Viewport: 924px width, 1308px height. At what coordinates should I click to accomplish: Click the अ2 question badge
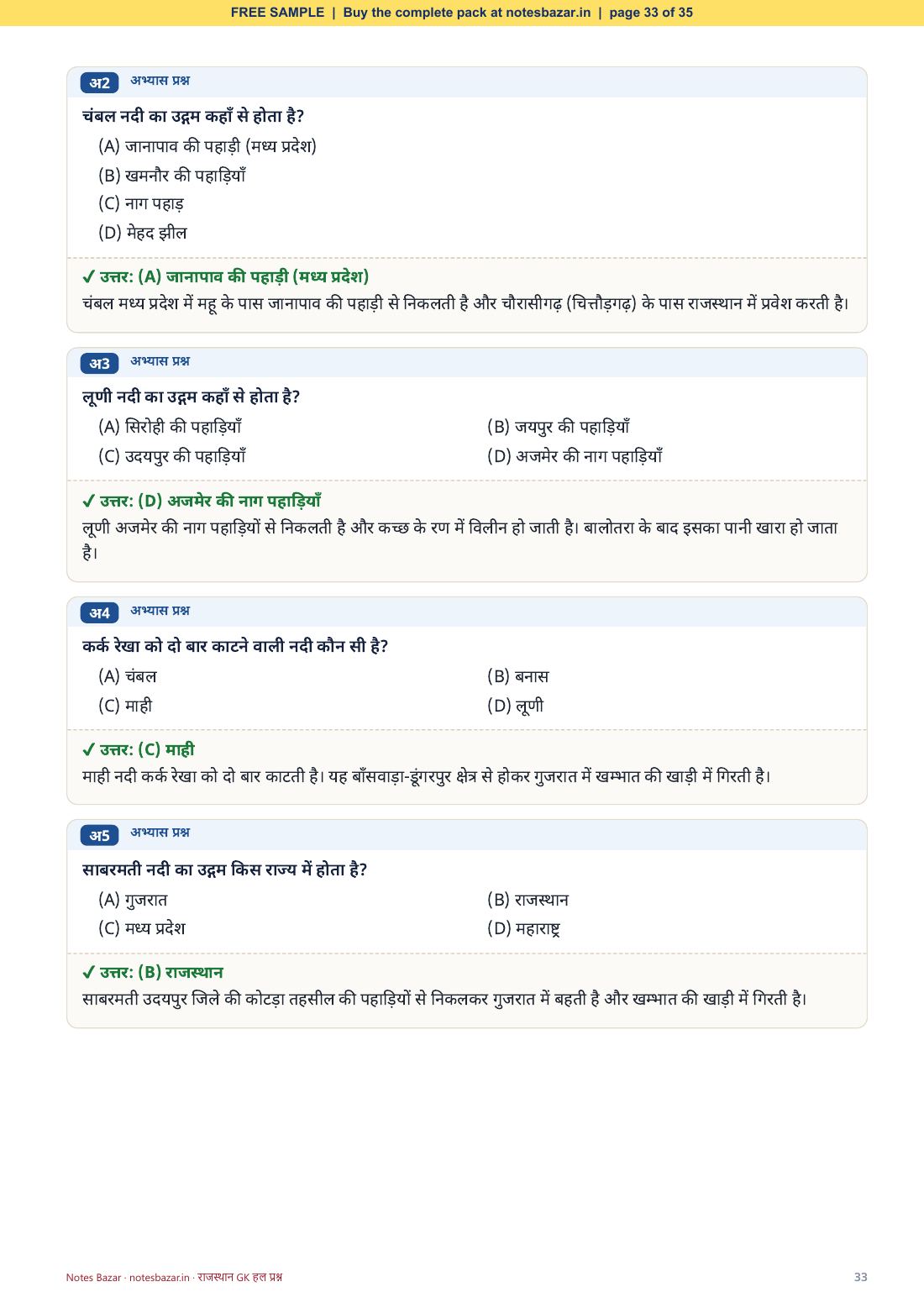(100, 82)
